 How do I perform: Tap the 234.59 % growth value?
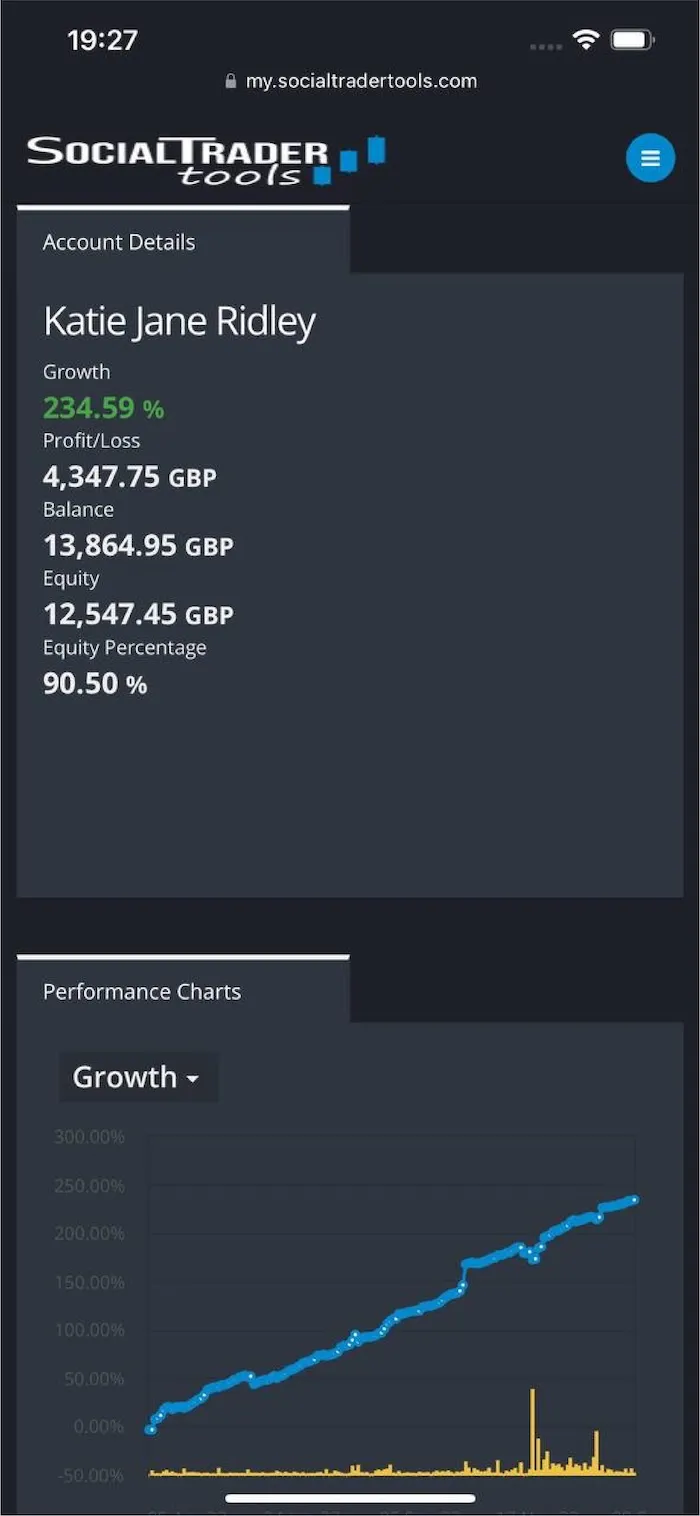[103, 408]
